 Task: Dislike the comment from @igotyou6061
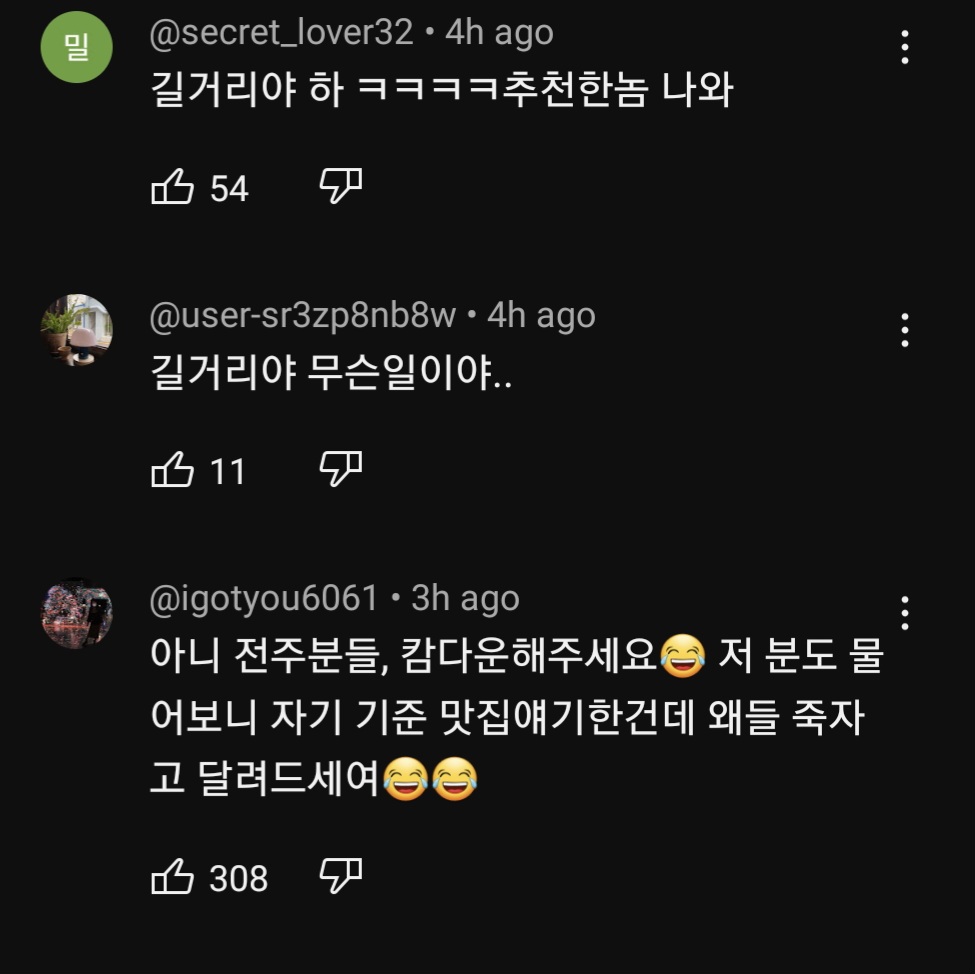point(341,876)
